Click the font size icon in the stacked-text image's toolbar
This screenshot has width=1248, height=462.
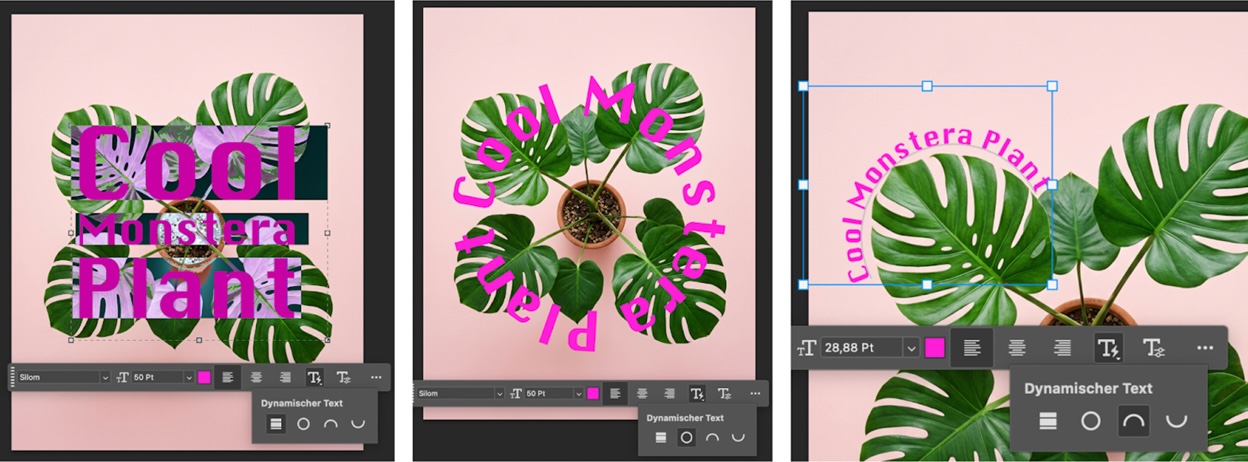point(124,377)
